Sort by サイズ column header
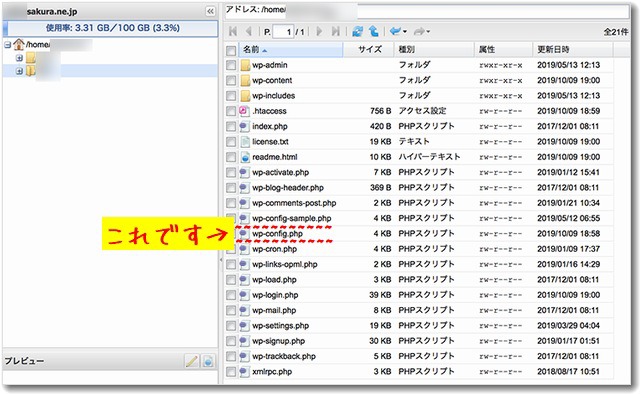640x394 pixels. click(369, 50)
